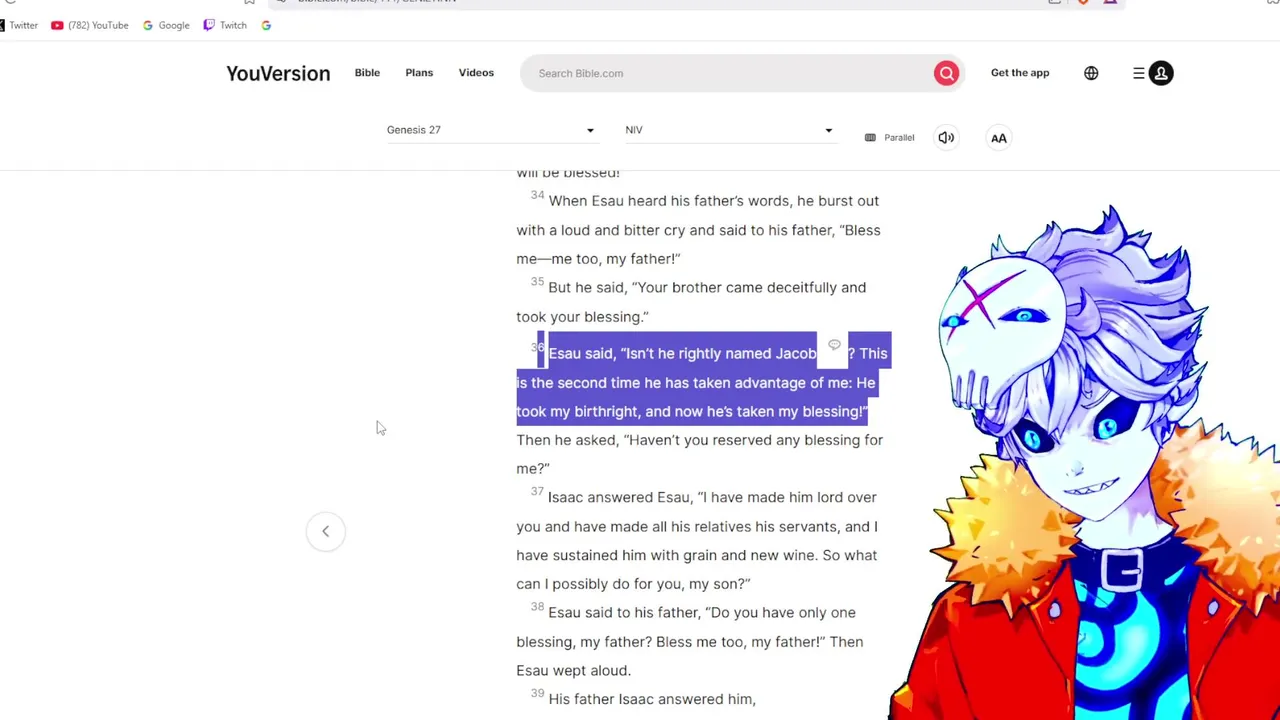The height and width of the screenshot is (720, 1280).
Task: Select verse 38 "Esau said to his father"
Action: point(623,613)
